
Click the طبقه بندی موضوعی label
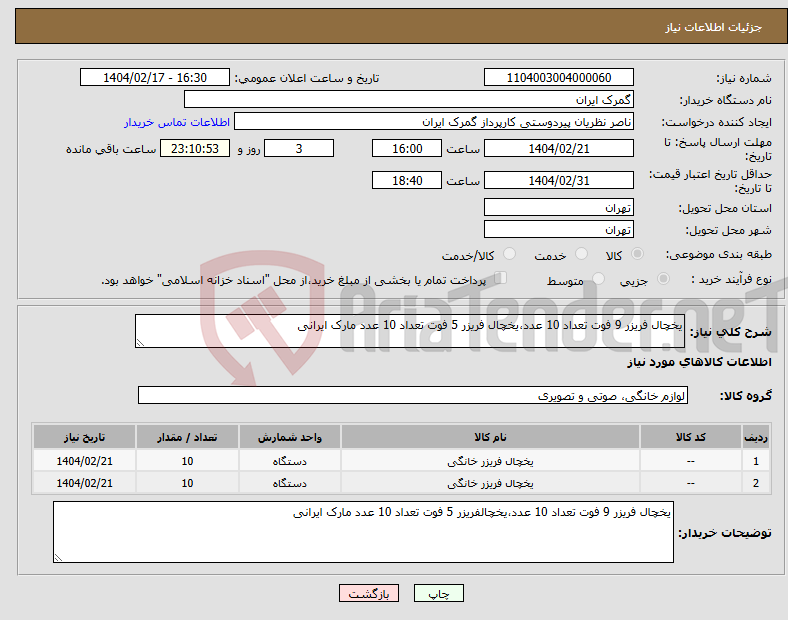(x=719, y=254)
